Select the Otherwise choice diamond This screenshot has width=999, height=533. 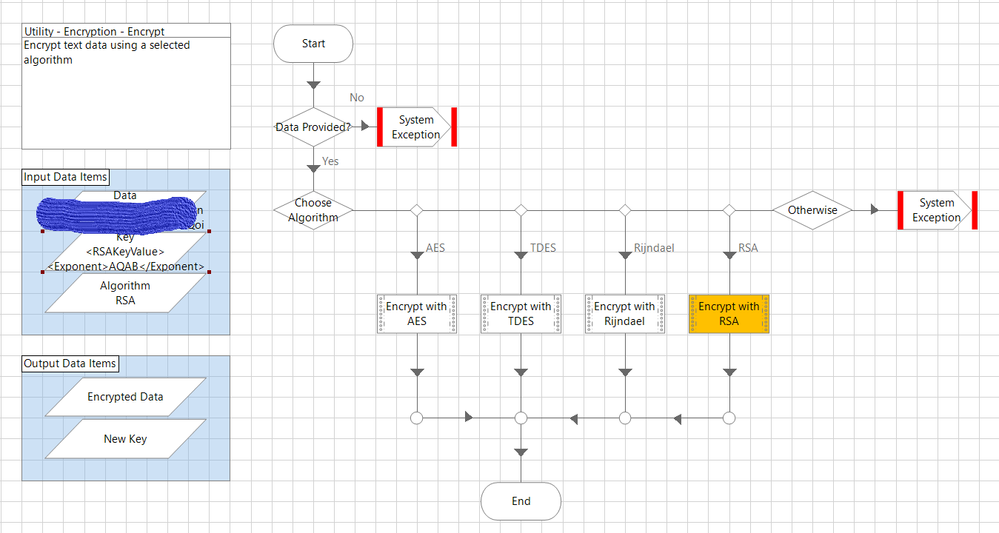(812, 210)
